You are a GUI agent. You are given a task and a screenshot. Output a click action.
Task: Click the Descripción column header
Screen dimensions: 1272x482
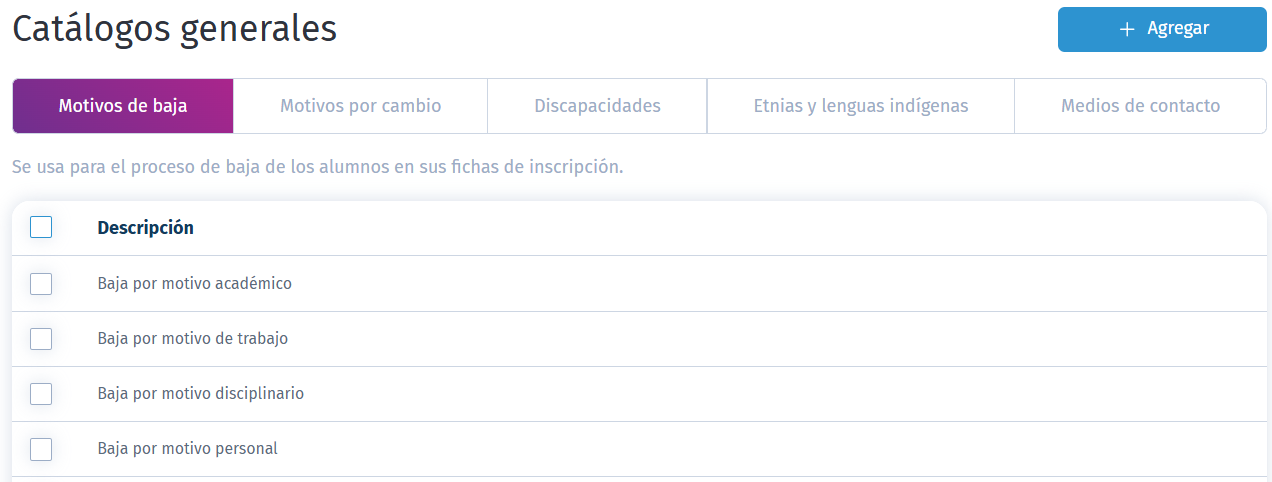[x=145, y=228]
